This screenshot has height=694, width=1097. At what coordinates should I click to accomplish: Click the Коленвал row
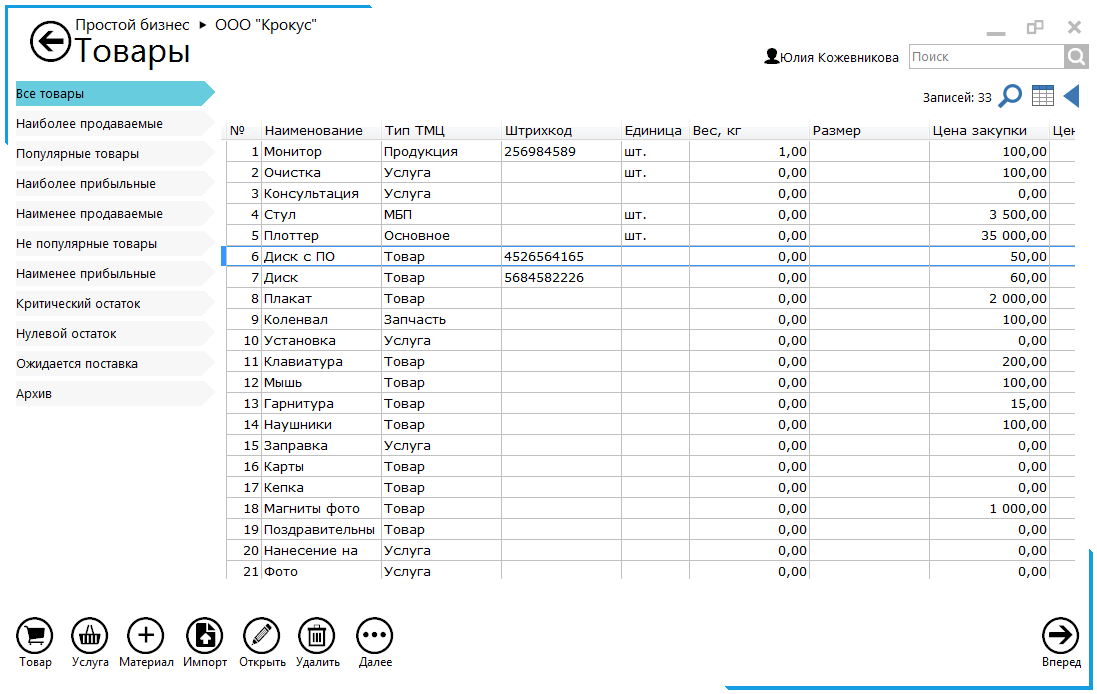point(651,320)
